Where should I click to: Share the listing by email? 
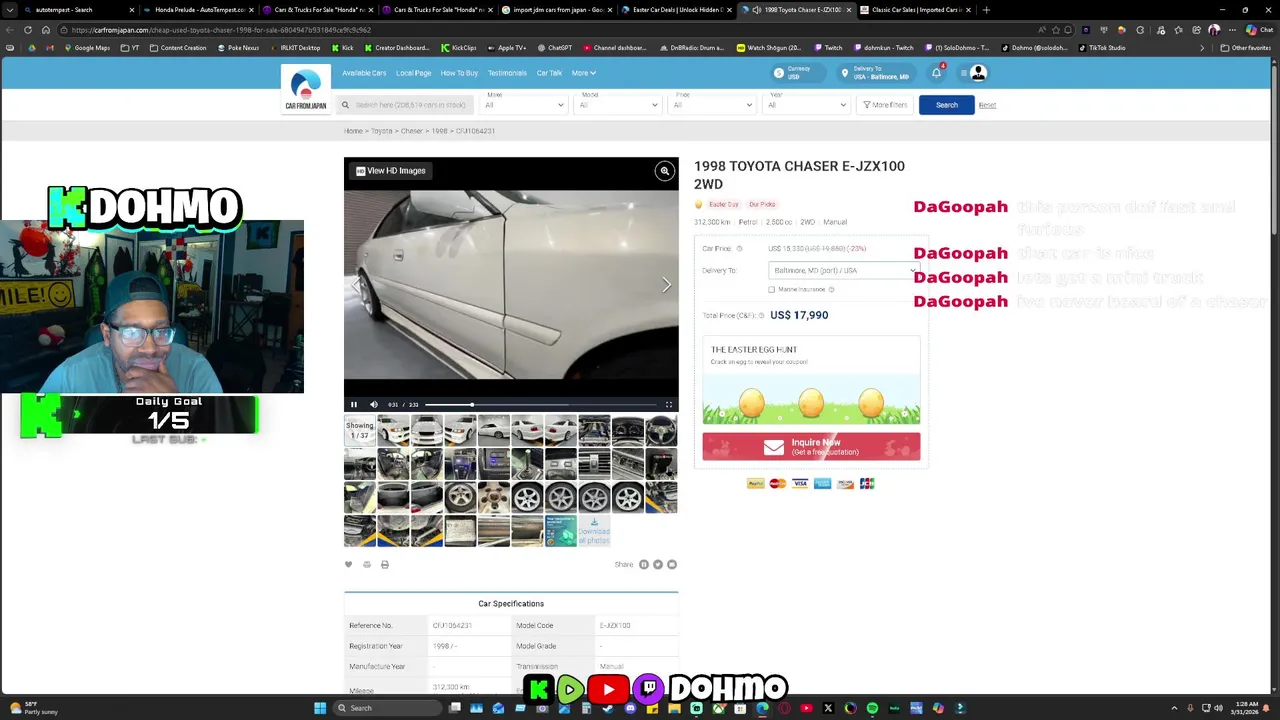672,564
